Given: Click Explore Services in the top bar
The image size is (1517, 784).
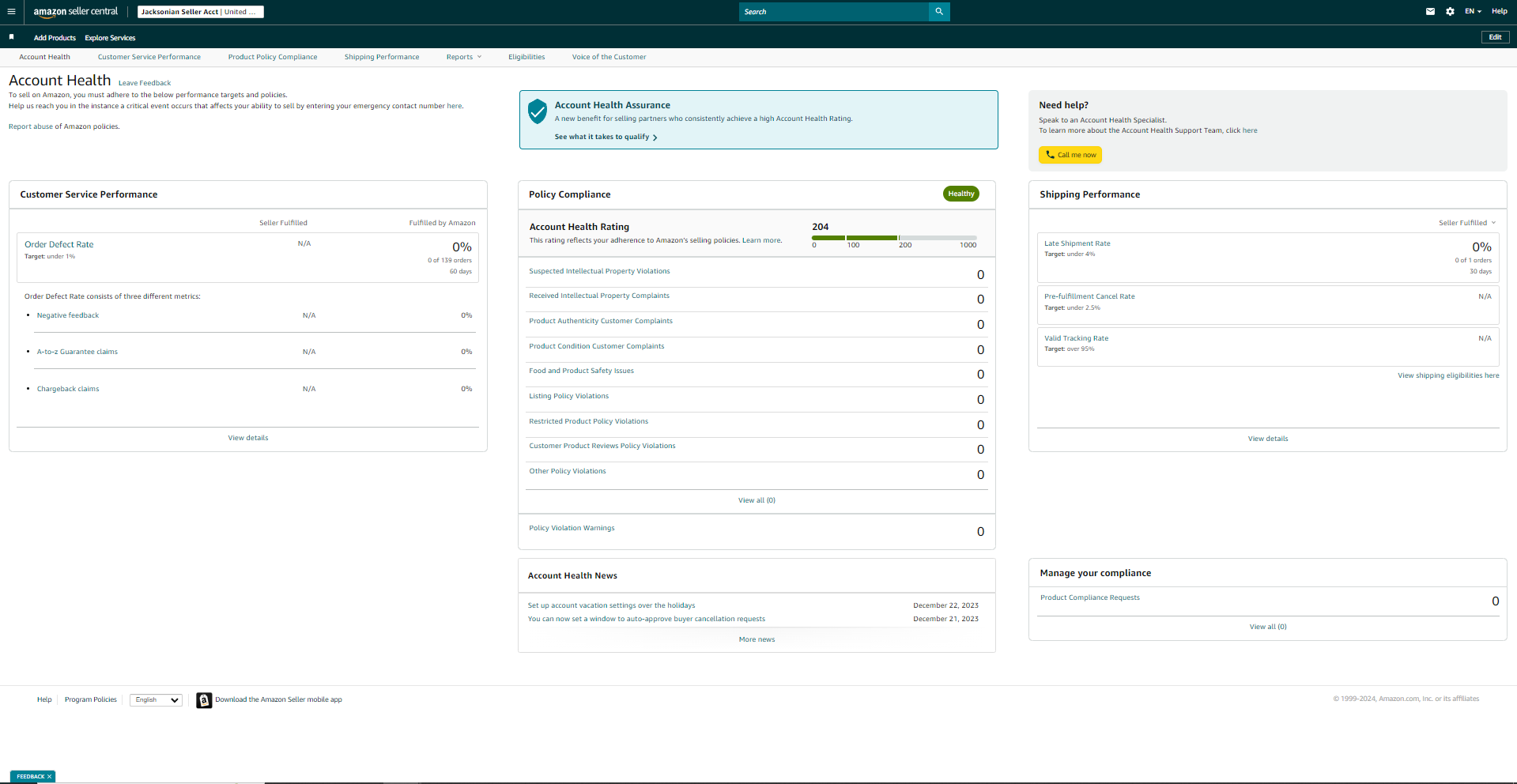Looking at the screenshot, I should [110, 38].
